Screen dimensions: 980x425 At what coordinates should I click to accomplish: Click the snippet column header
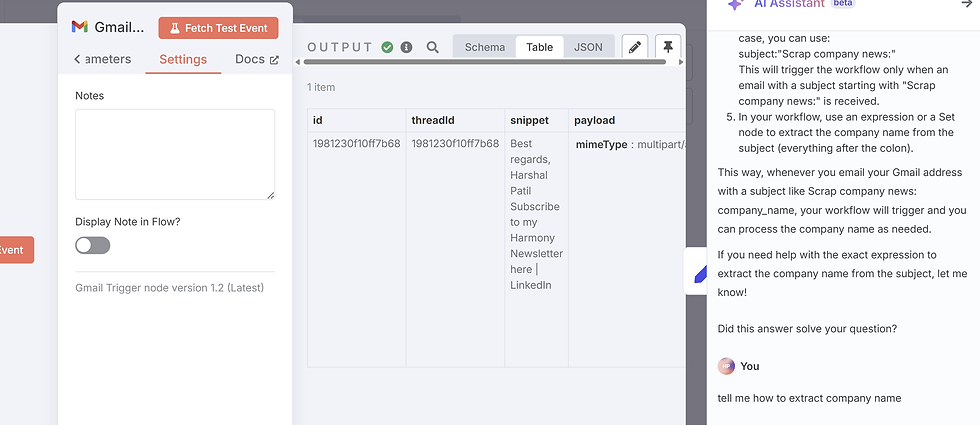click(x=536, y=120)
